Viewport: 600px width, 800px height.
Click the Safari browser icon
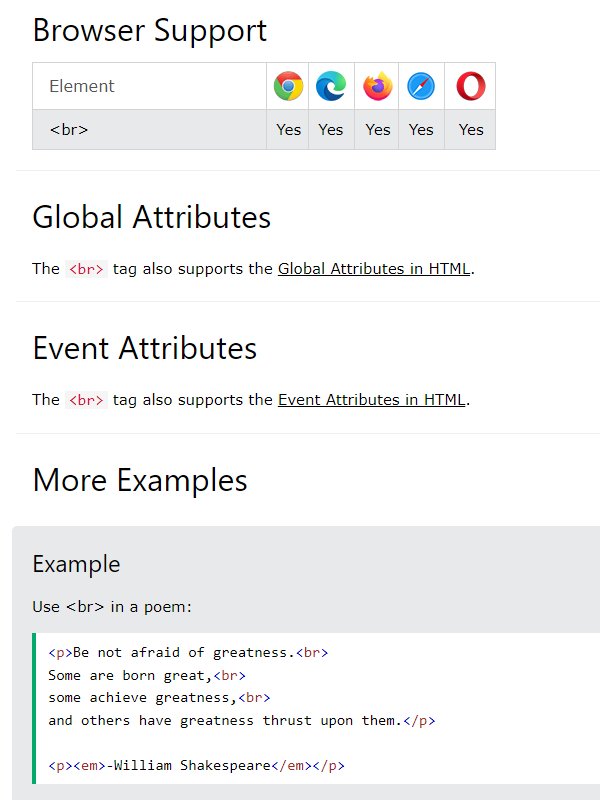click(x=421, y=86)
